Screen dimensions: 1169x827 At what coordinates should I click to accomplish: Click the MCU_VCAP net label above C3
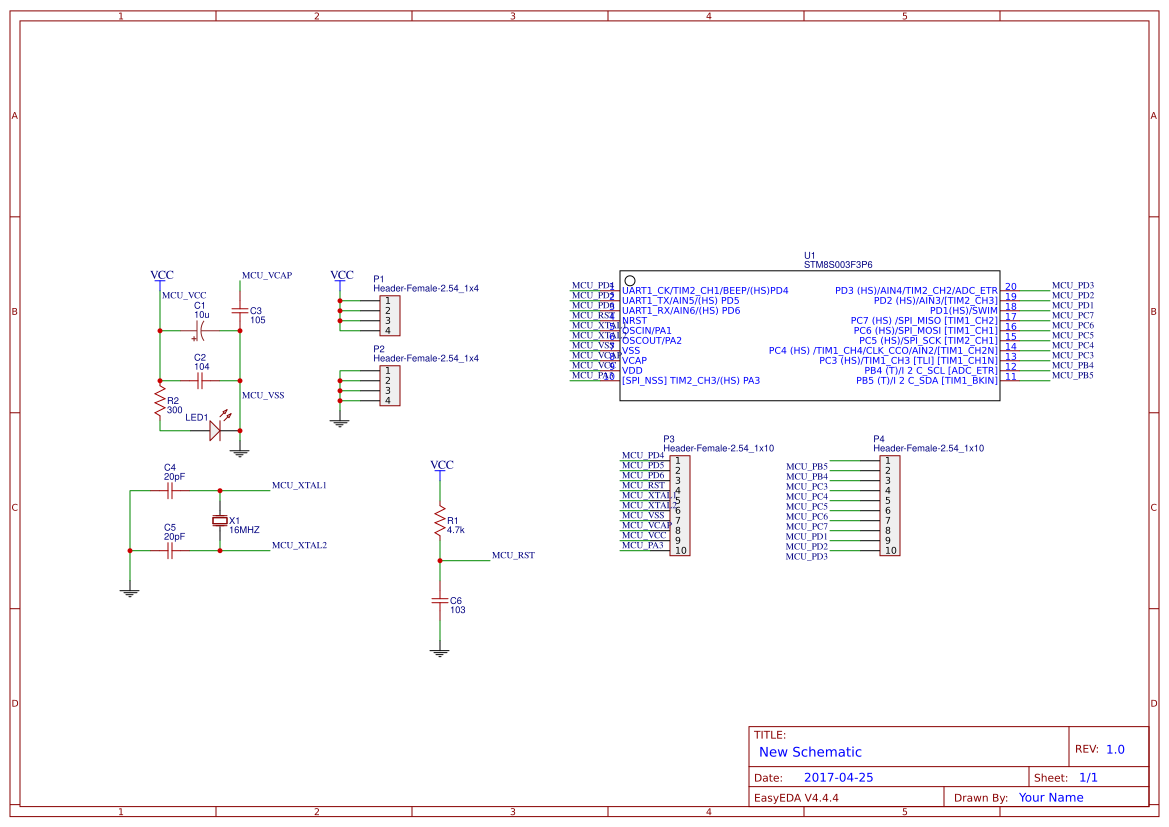pos(267,276)
